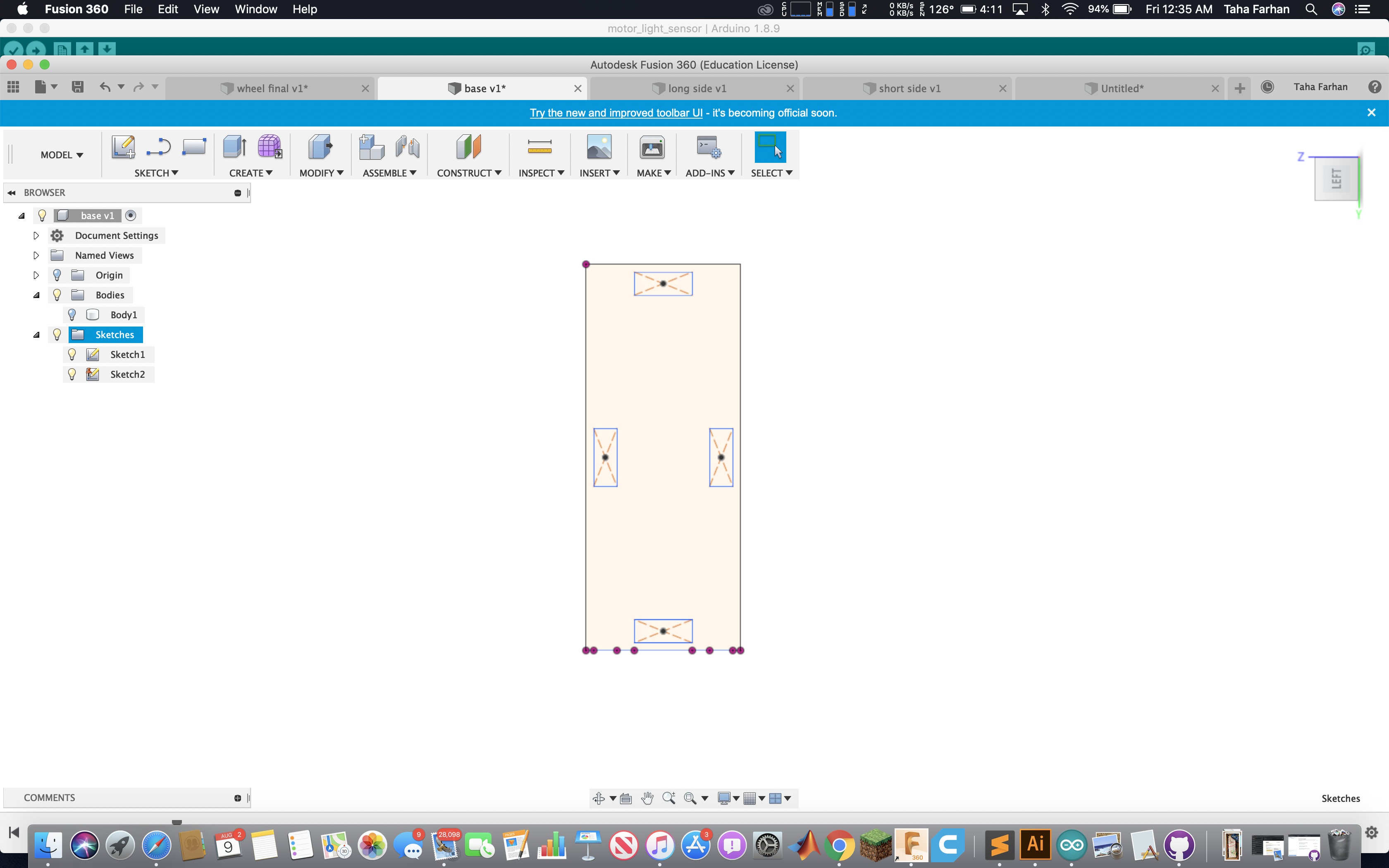
Task: Click the Orbit navigation icon
Action: [x=599, y=798]
